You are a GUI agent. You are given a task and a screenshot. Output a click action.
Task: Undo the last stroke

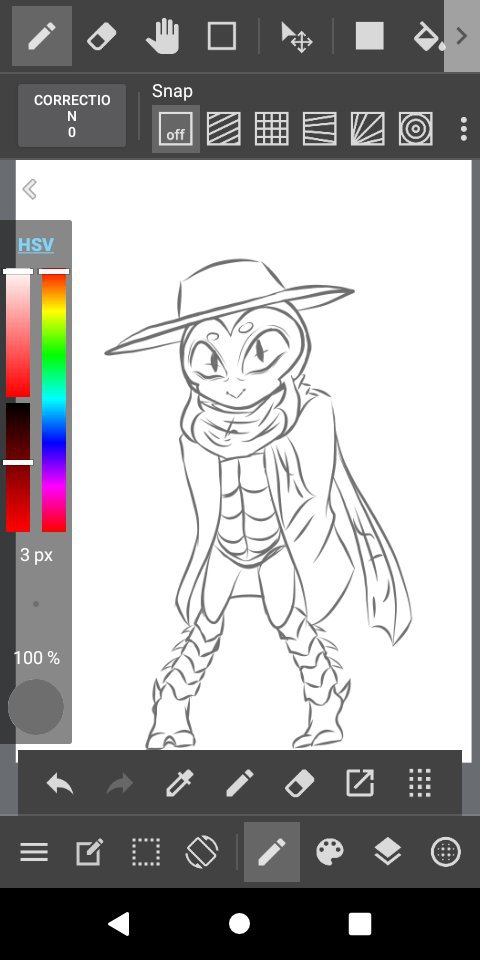point(60,783)
